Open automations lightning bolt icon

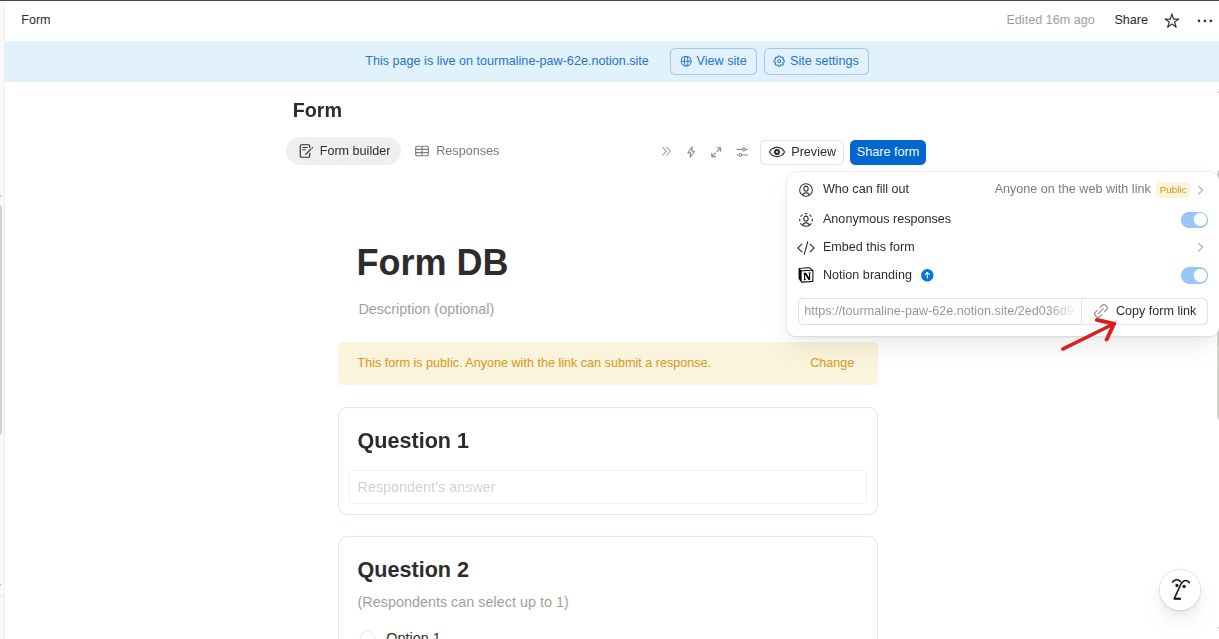(x=690, y=152)
